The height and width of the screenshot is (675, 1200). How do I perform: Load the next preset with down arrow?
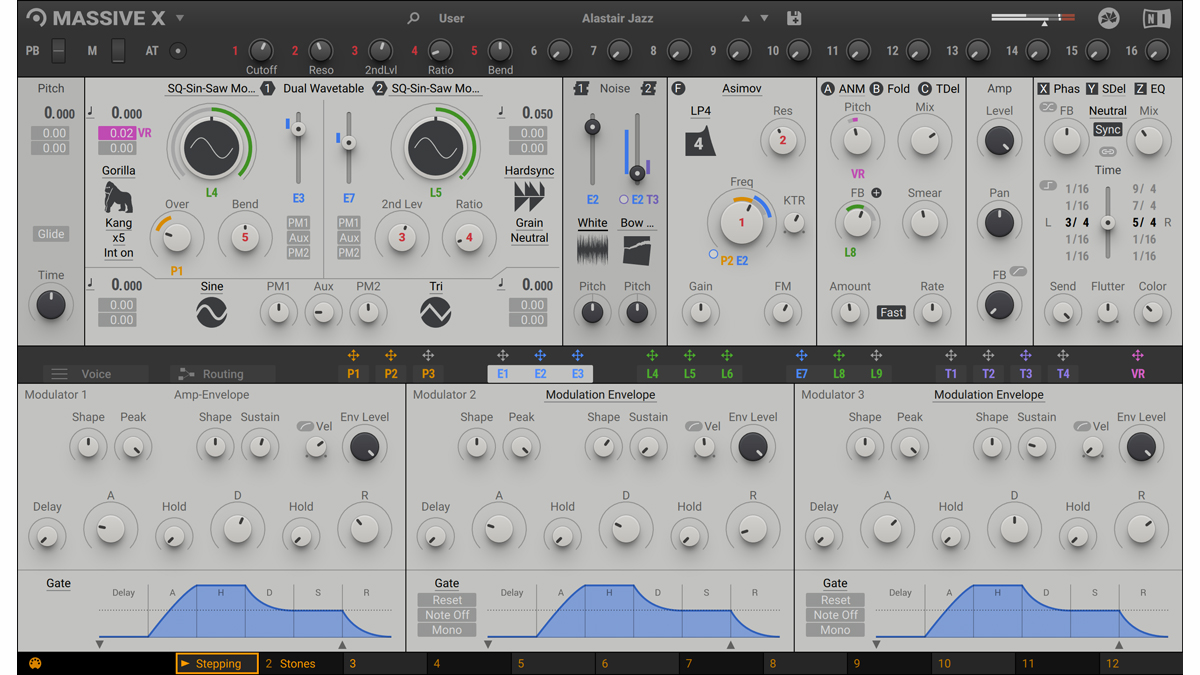(765, 18)
